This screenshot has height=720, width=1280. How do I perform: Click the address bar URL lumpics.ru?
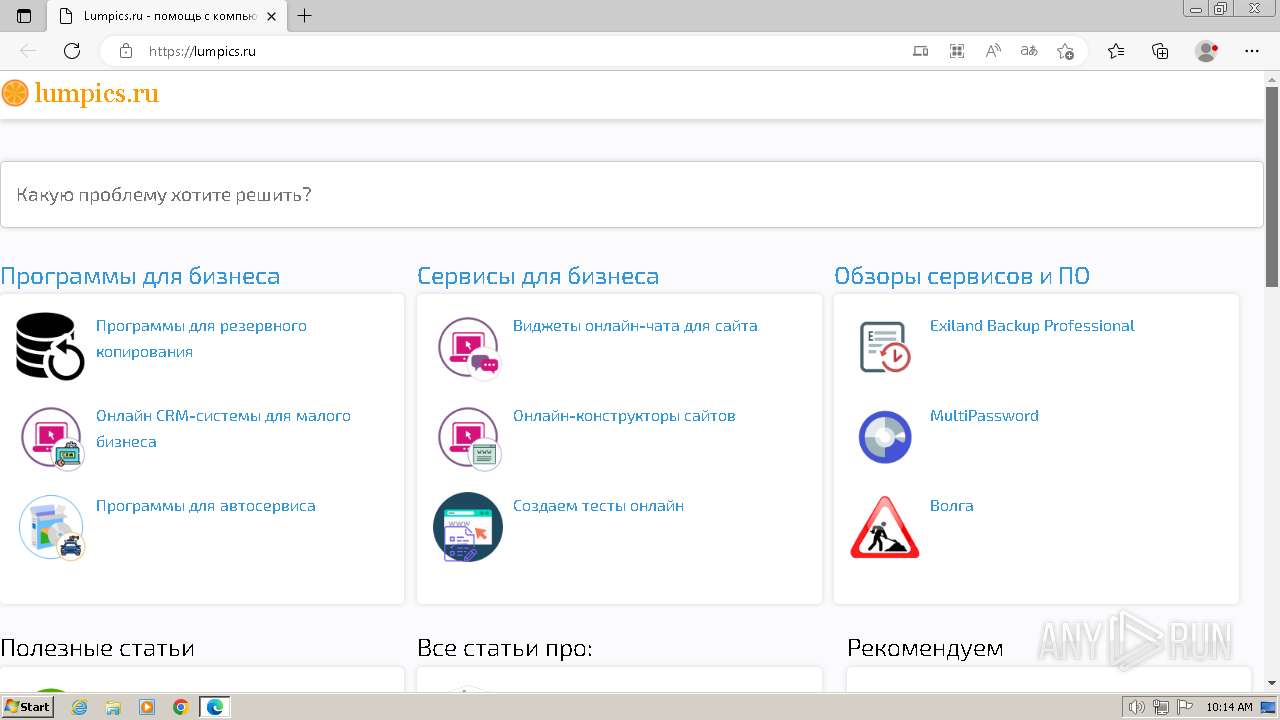point(202,51)
